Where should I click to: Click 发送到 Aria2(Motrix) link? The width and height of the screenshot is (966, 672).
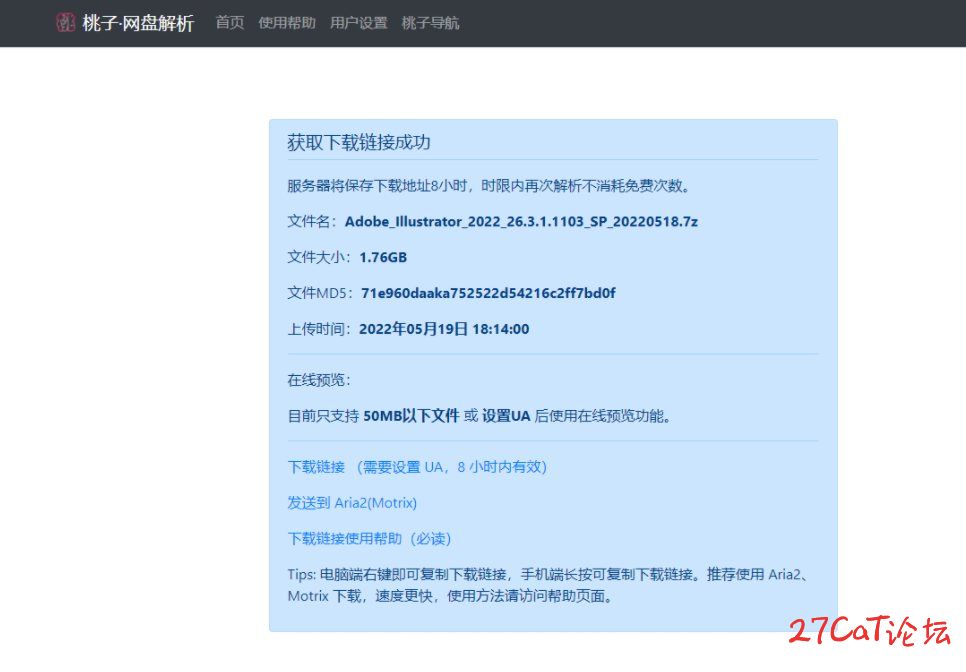(352, 503)
